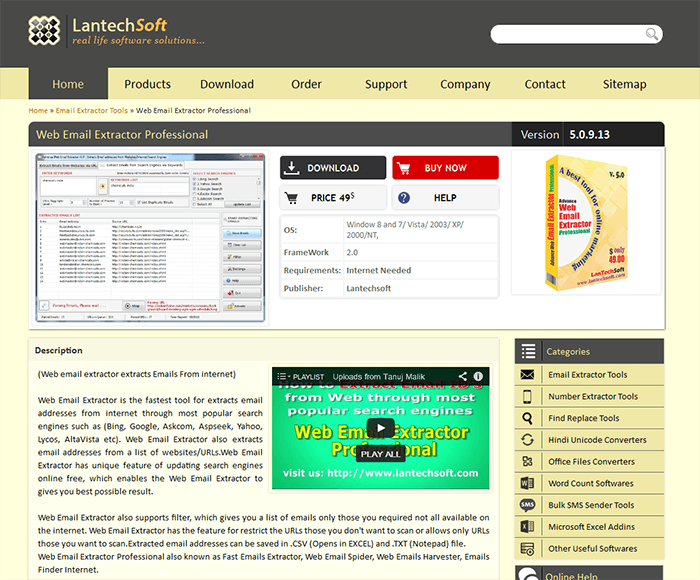This screenshot has height=580, width=700.
Task: Open Email Extractor Tools category
Action: [588, 375]
